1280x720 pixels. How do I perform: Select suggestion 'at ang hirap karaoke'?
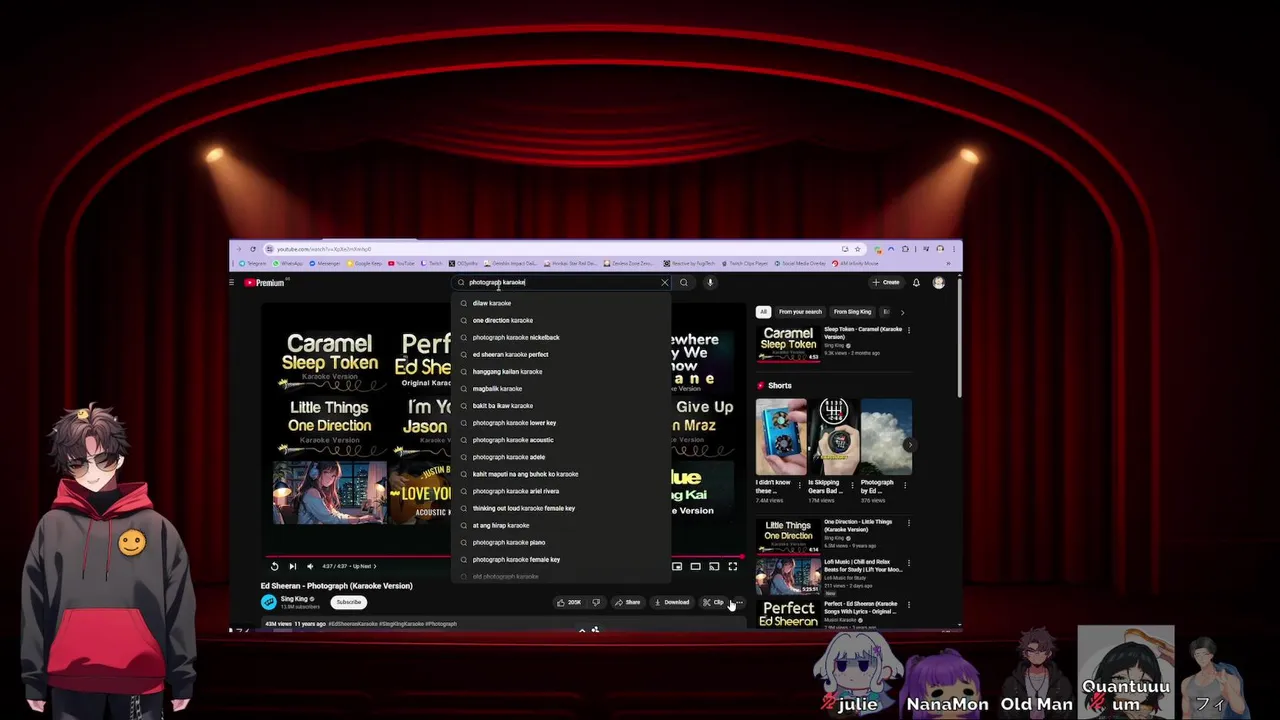(560, 525)
